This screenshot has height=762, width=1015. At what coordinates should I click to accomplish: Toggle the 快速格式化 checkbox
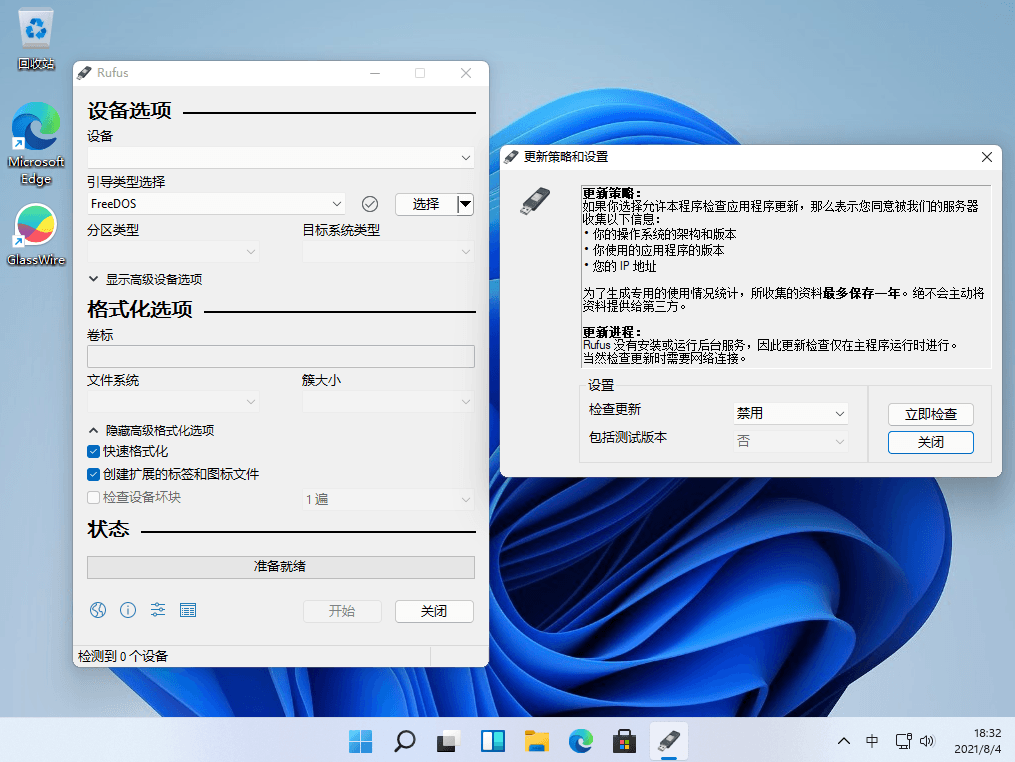93,451
